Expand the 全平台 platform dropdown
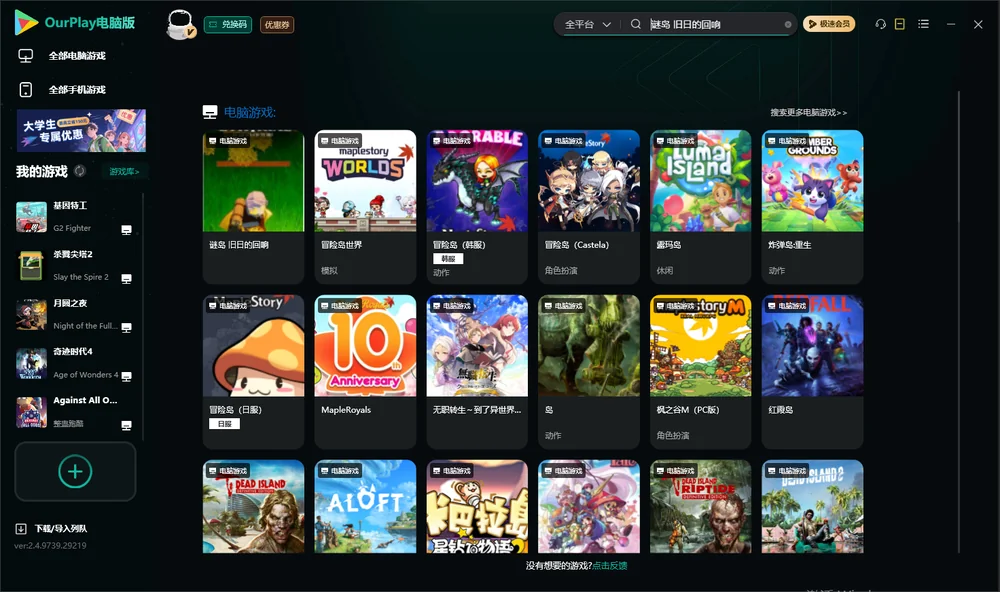Image resolution: width=1000 pixels, height=592 pixels. (587, 24)
